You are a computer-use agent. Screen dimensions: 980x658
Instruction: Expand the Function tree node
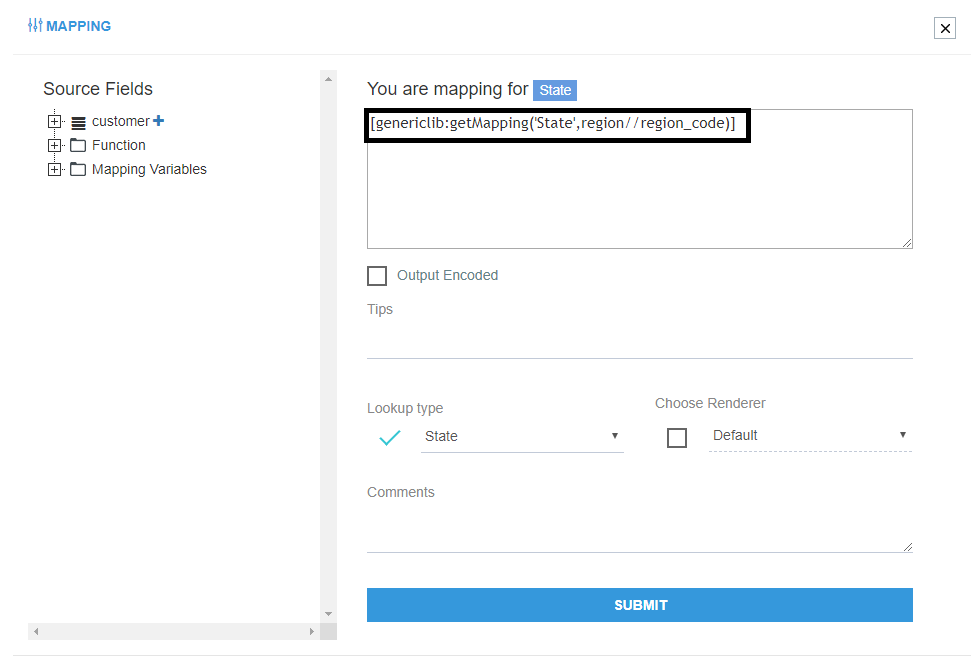(x=54, y=145)
